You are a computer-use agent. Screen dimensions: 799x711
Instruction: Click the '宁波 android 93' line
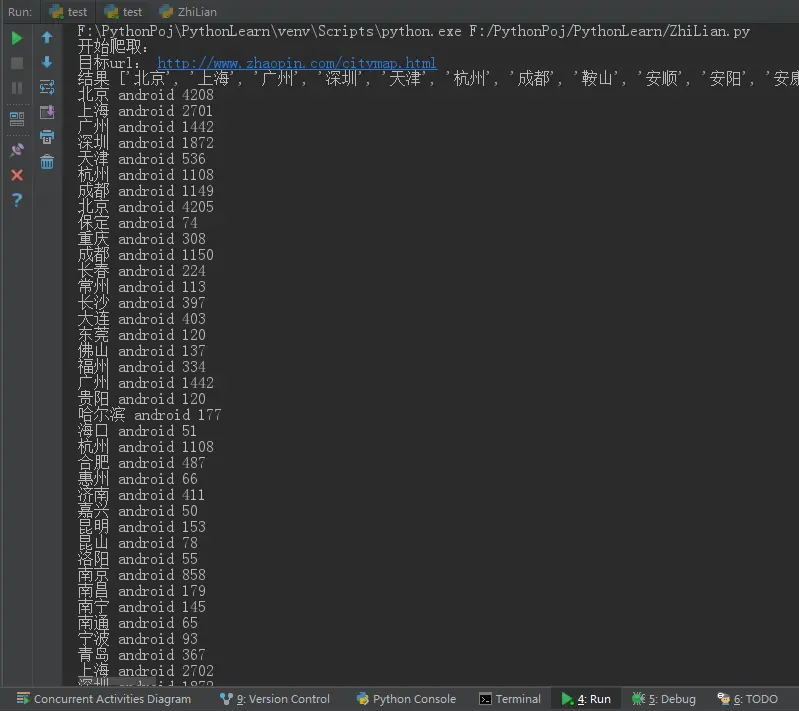[138, 639]
